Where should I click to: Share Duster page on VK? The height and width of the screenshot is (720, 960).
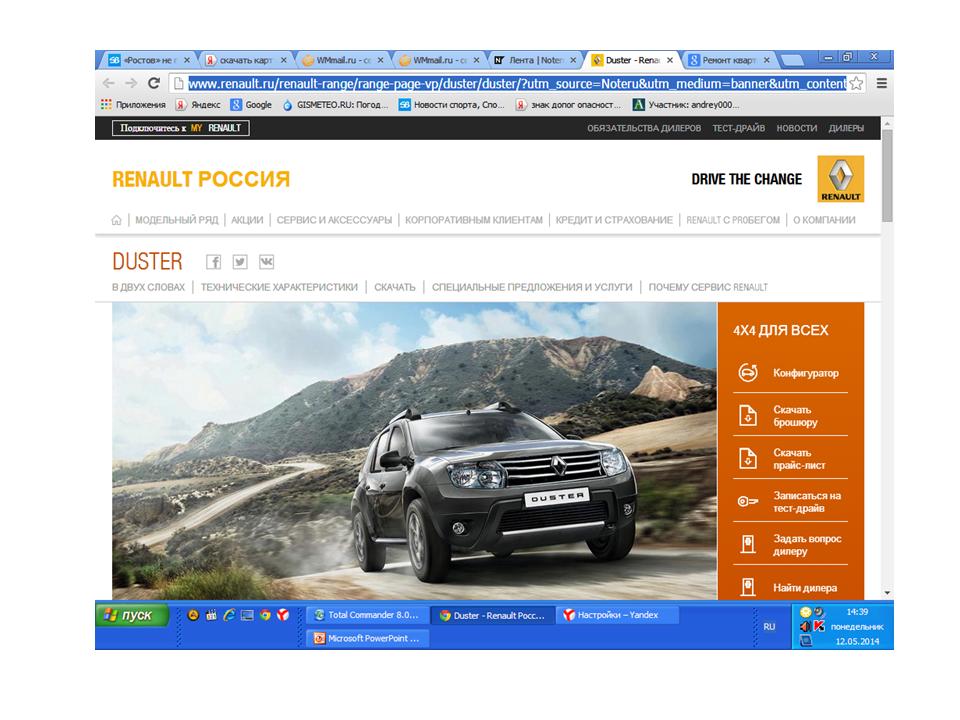(266, 262)
